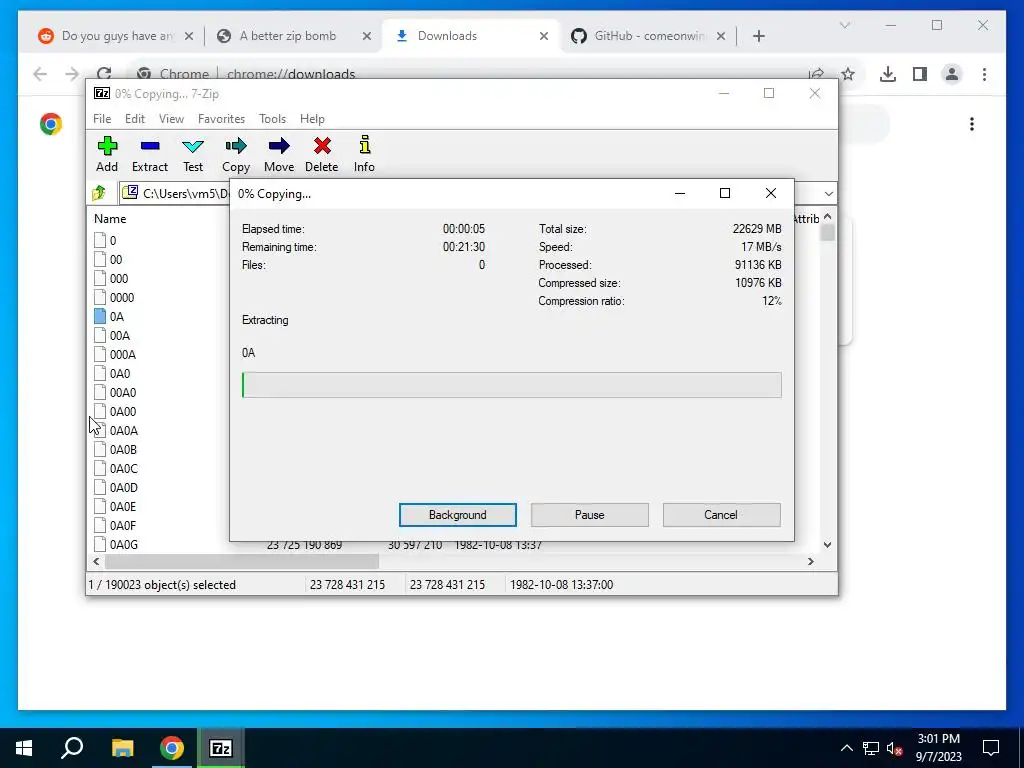The height and width of the screenshot is (768, 1024).
Task: Click the Info toolbar icon
Action: 364,154
